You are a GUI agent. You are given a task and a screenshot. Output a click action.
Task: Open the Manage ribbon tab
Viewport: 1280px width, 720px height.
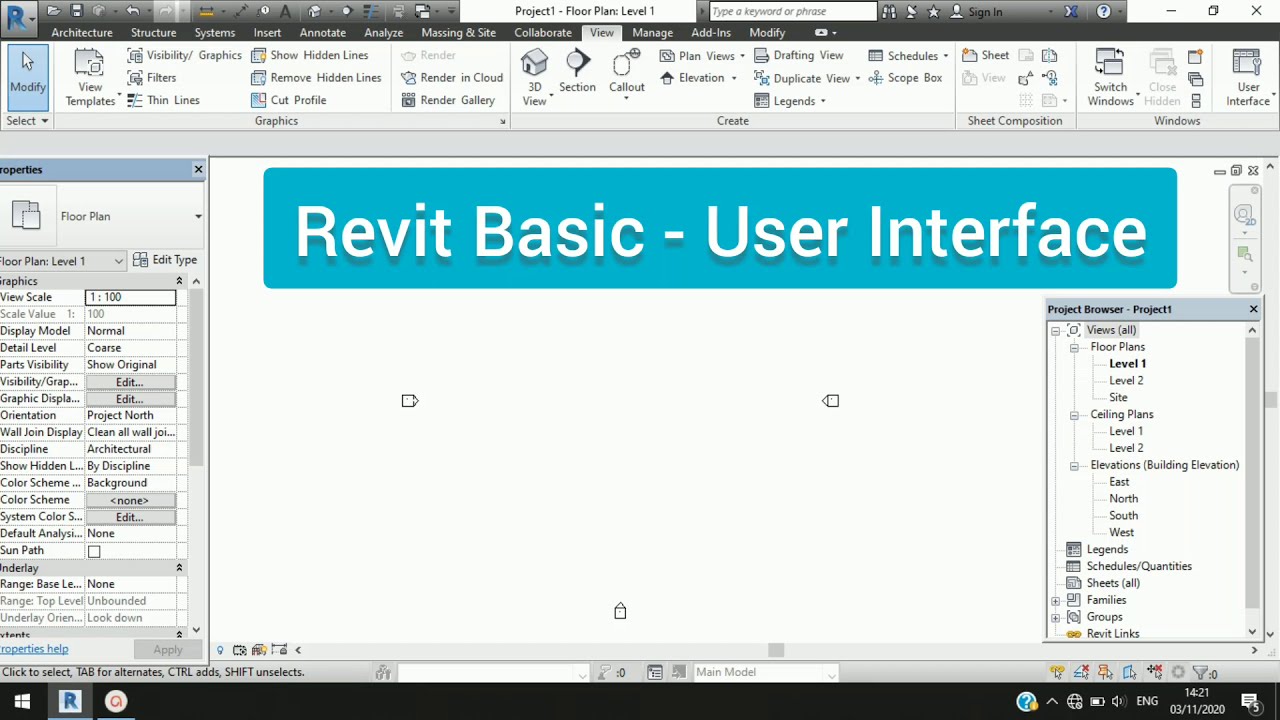(652, 32)
